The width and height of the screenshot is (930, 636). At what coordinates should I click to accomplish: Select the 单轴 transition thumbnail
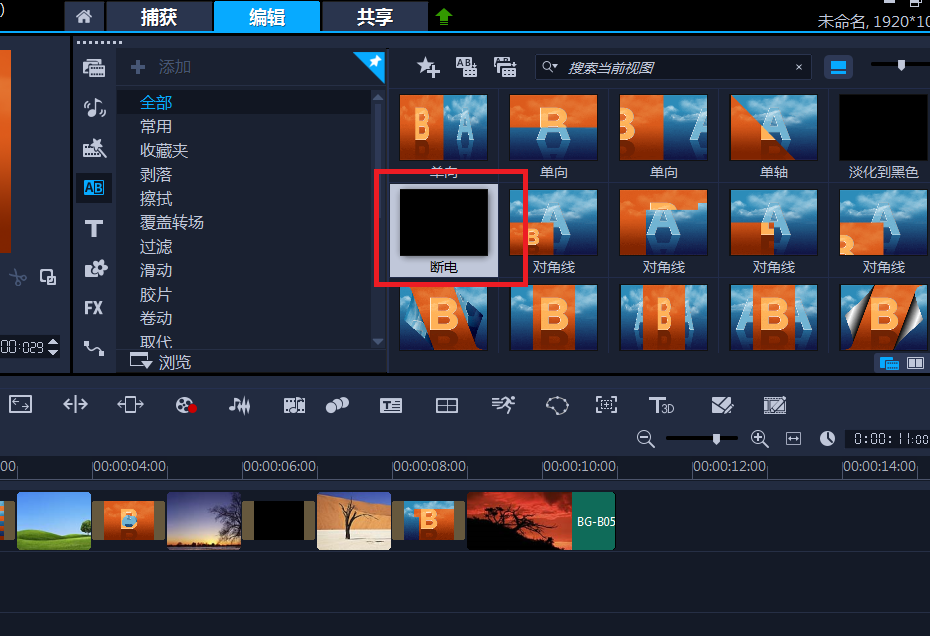(x=773, y=136)
